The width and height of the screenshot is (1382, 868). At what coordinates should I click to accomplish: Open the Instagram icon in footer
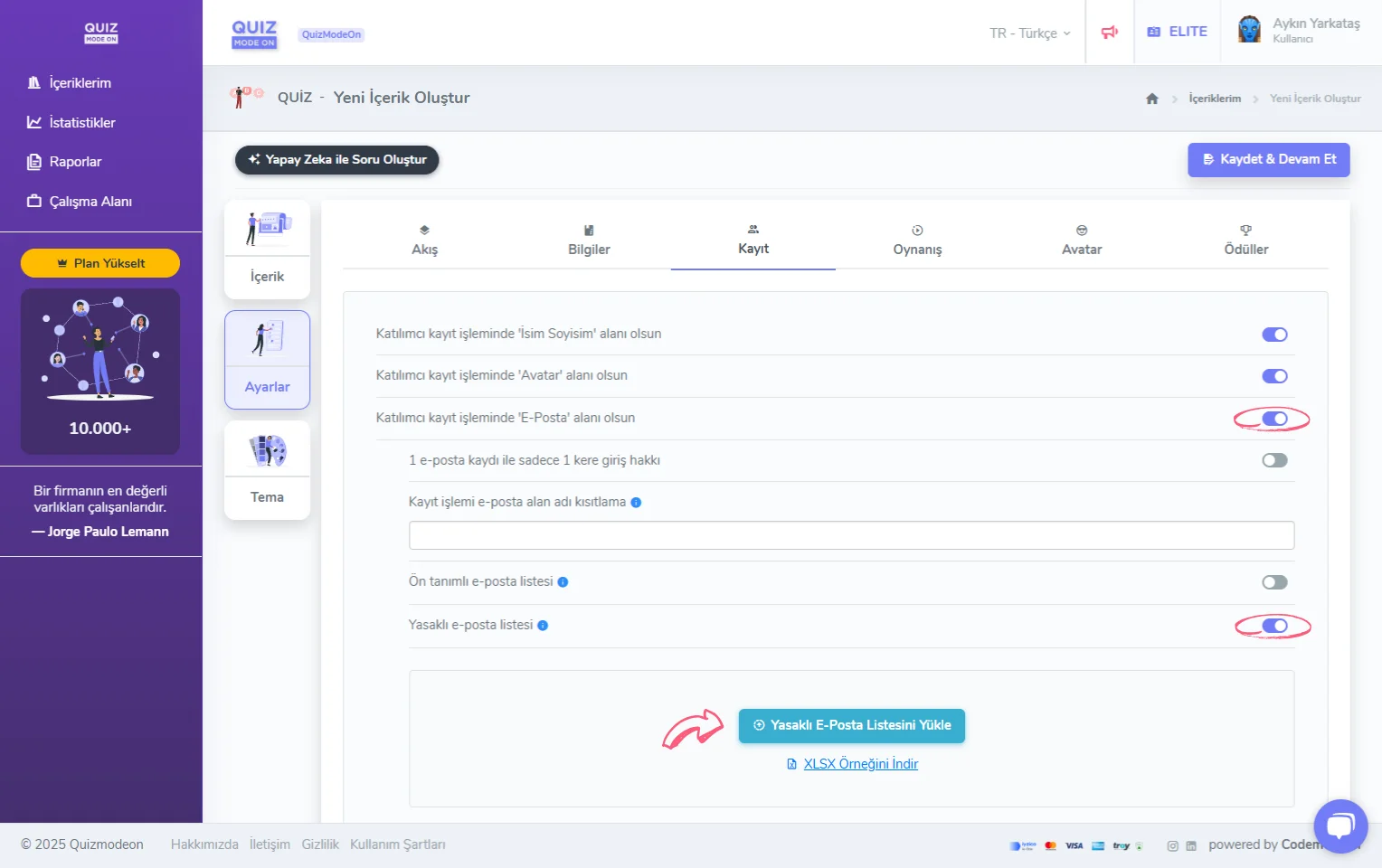[1172, 846]
